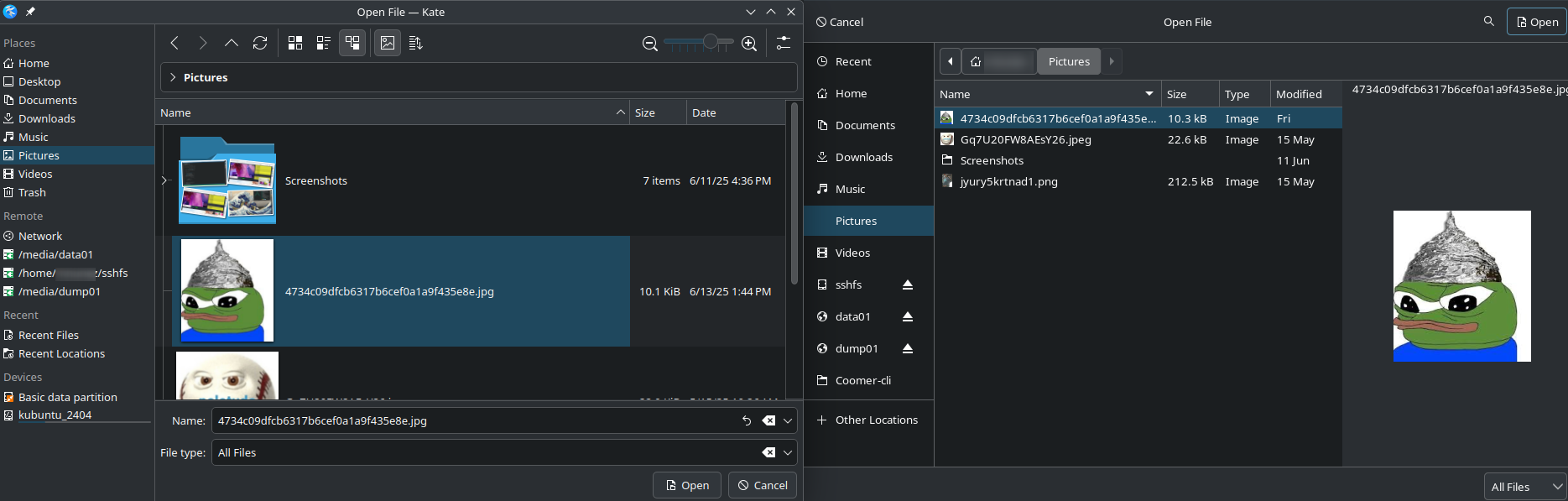Screen dimensions: 1568x501
Task: Toggle the show preview button
Action: (388, 43)
